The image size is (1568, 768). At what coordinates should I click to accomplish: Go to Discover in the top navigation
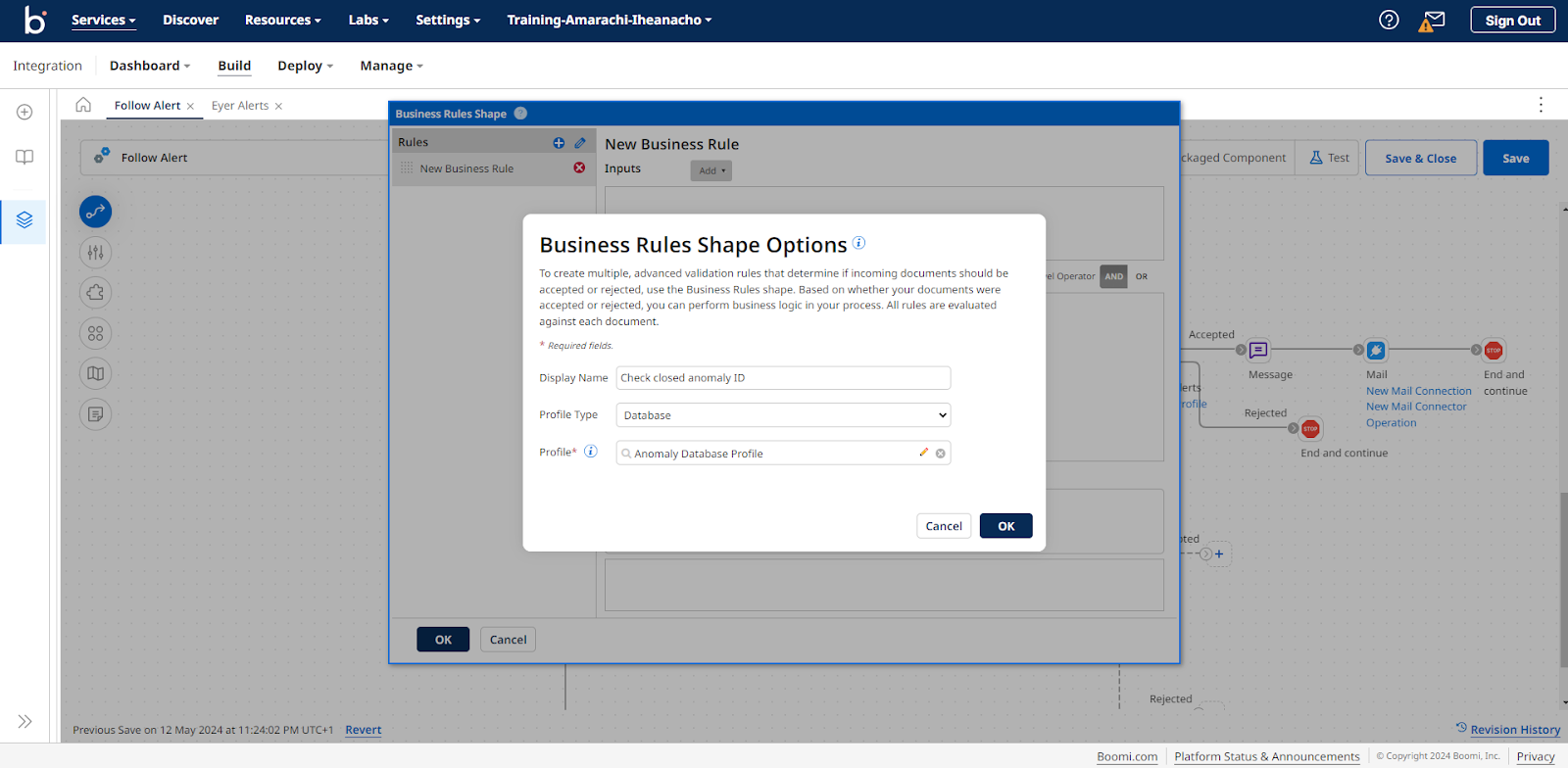tap(190, 20)
